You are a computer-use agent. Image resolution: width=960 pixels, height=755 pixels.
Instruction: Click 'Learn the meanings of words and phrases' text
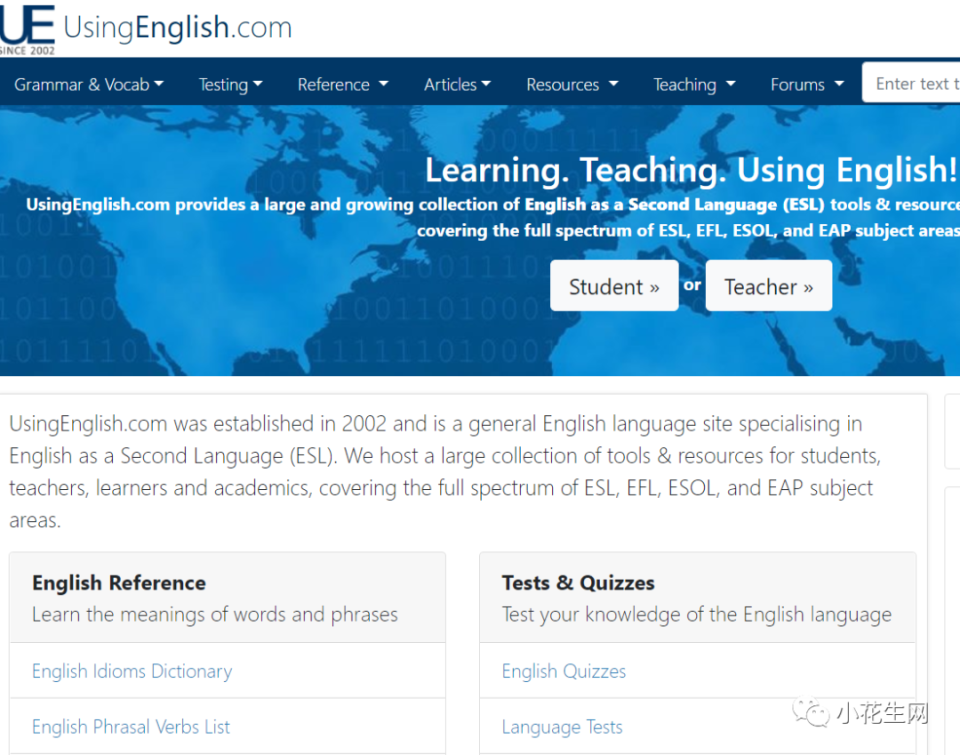tap(215, 614)
